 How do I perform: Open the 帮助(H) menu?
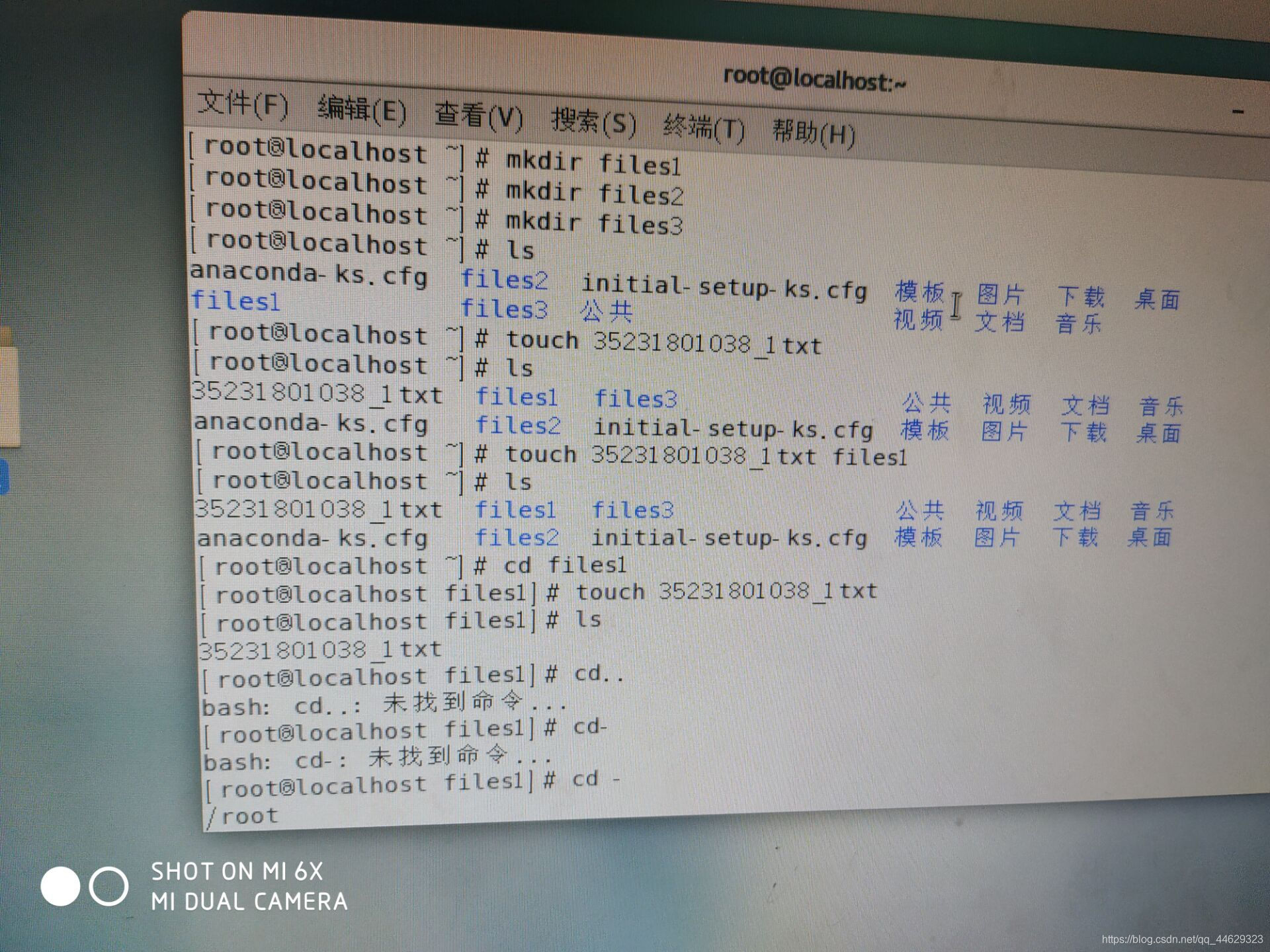[x=814, y=133]
